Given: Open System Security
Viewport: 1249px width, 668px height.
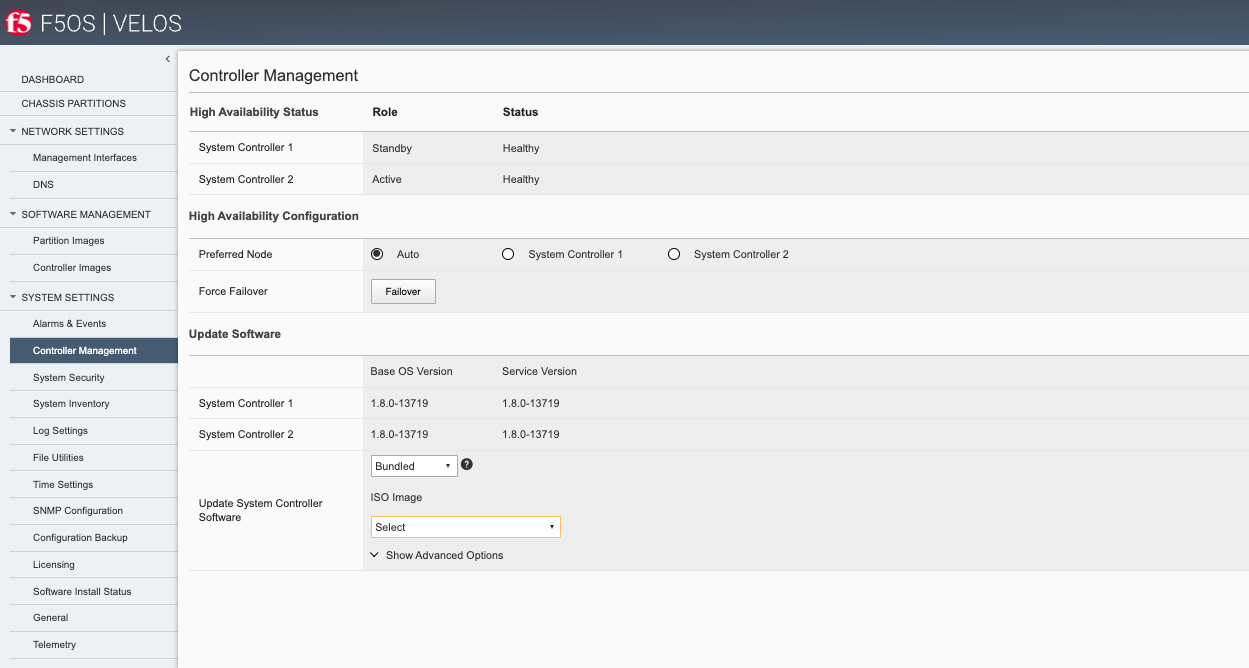Looking at the screenshot, I should tap(69, 377).
